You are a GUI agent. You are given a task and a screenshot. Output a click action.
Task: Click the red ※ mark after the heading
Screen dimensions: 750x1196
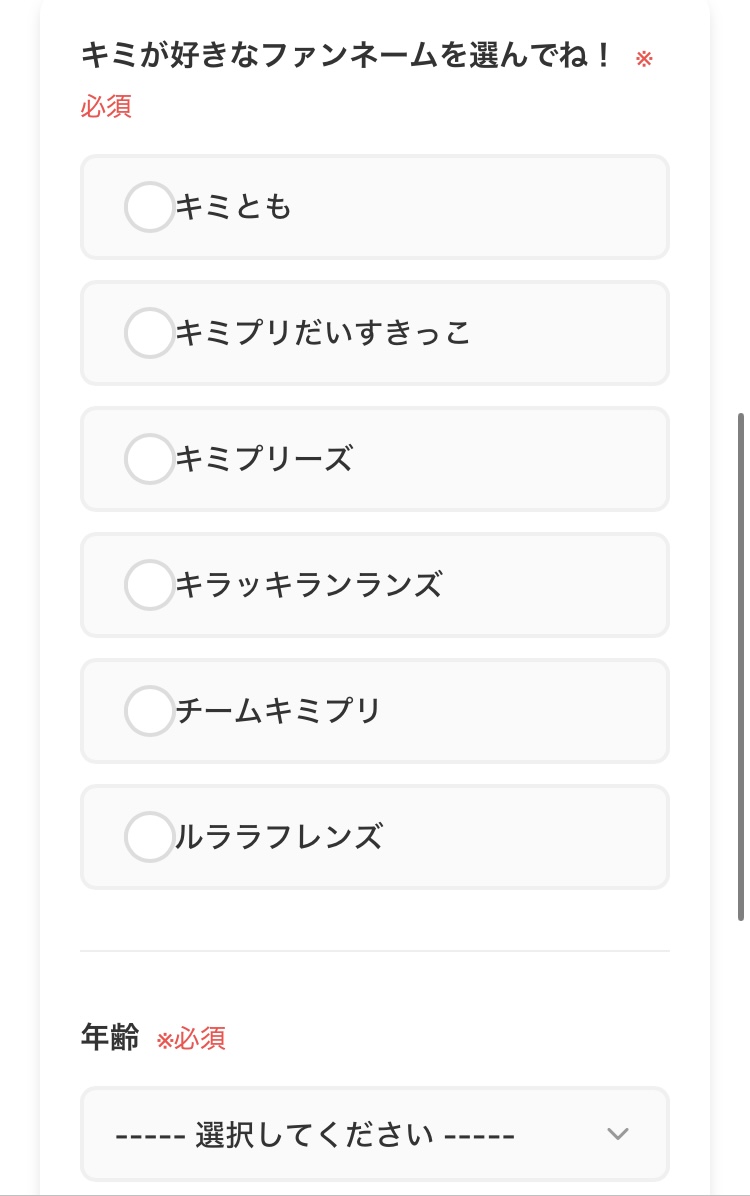tap(644, 58)
